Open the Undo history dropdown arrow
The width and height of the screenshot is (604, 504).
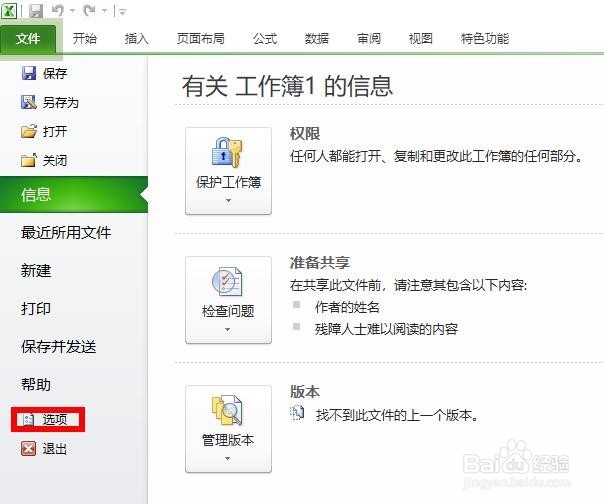pyautogui.click(x=72, y=11)
